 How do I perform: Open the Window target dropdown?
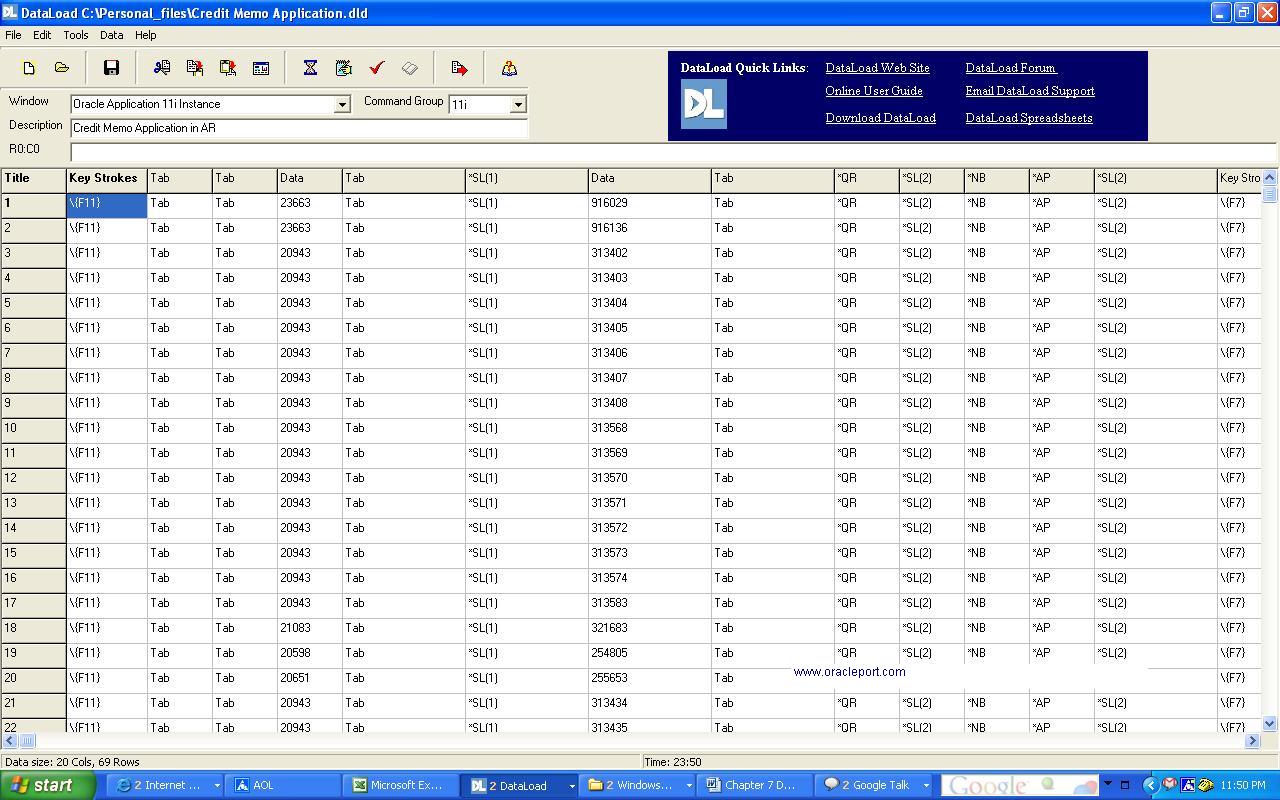pyautogui.click(x=343, y=104)
